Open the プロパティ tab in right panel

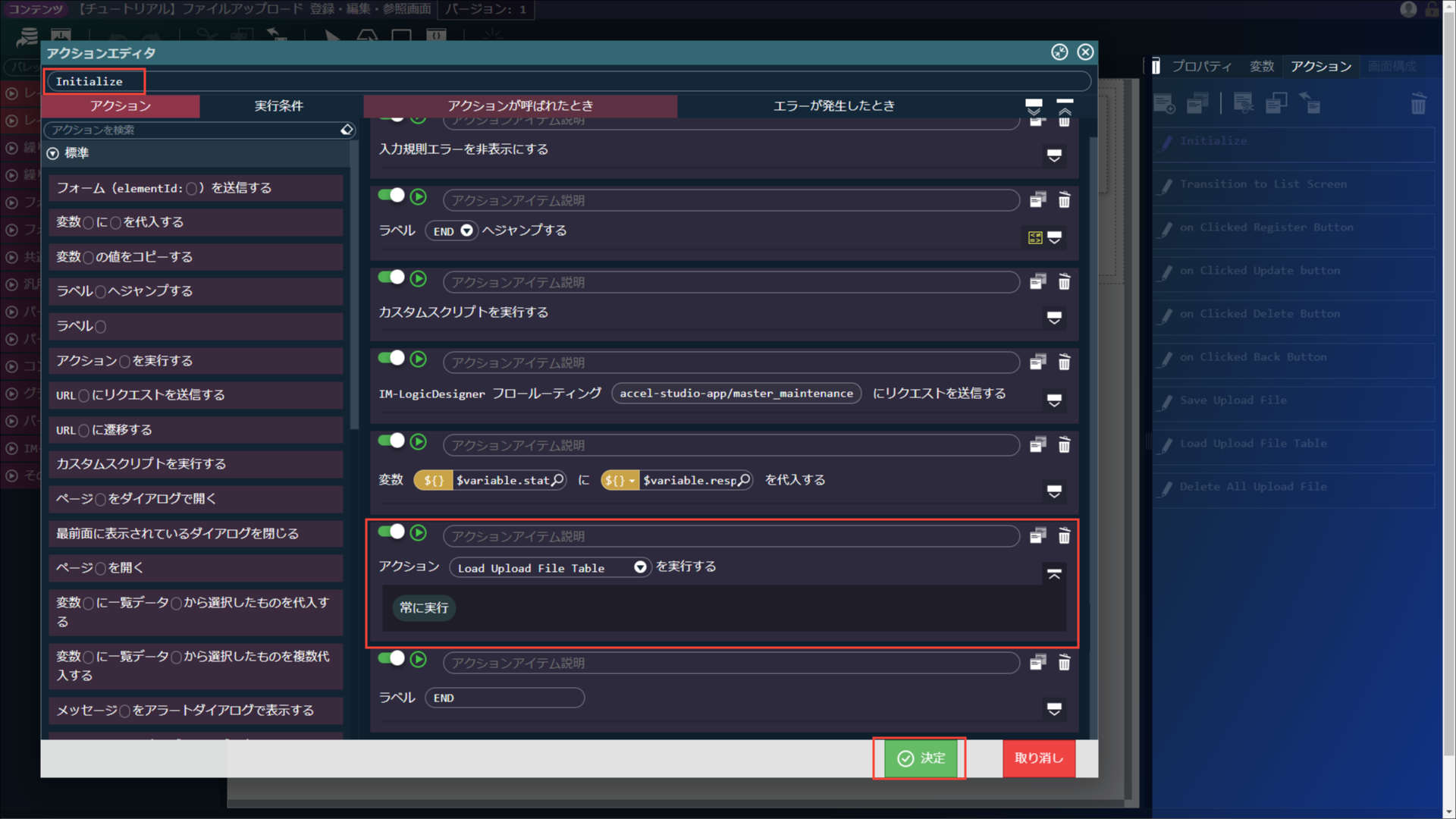coord(1201,67)
